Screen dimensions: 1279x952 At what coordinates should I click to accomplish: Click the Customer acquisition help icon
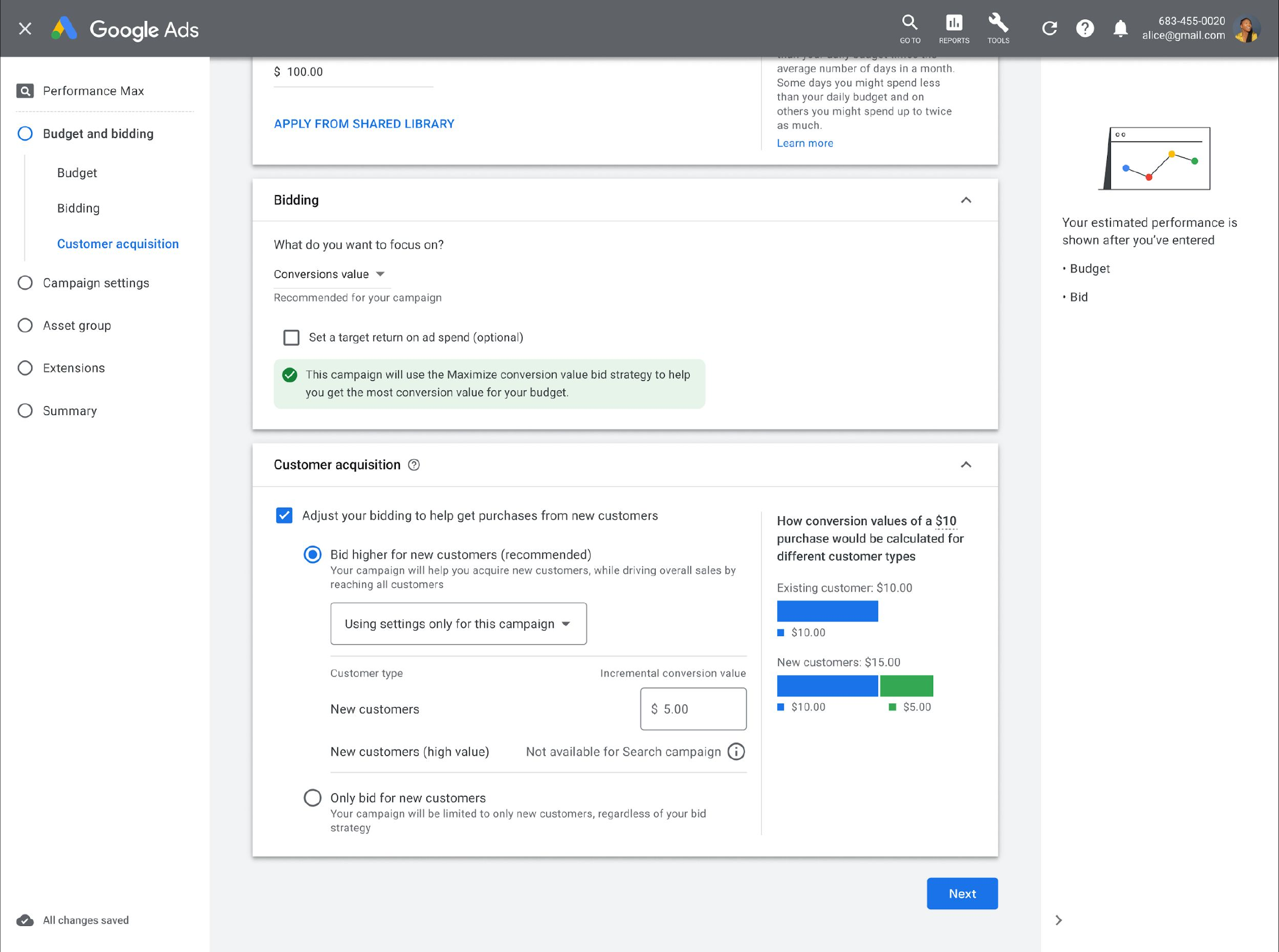pyautogui.click(x=414, y=465)
